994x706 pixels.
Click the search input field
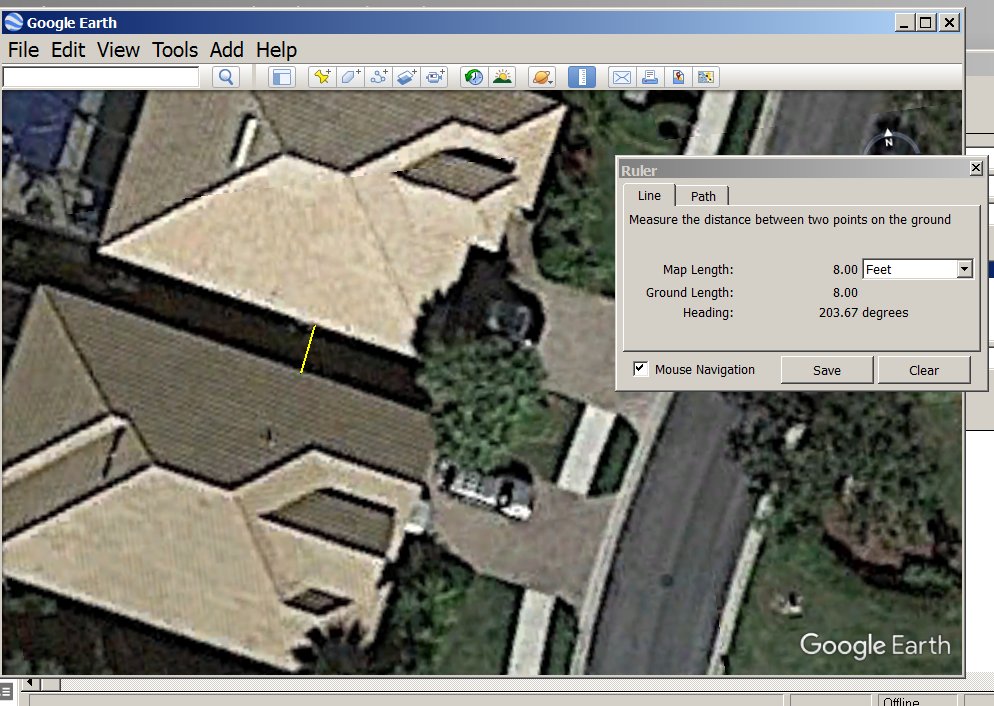pos(101,77)
